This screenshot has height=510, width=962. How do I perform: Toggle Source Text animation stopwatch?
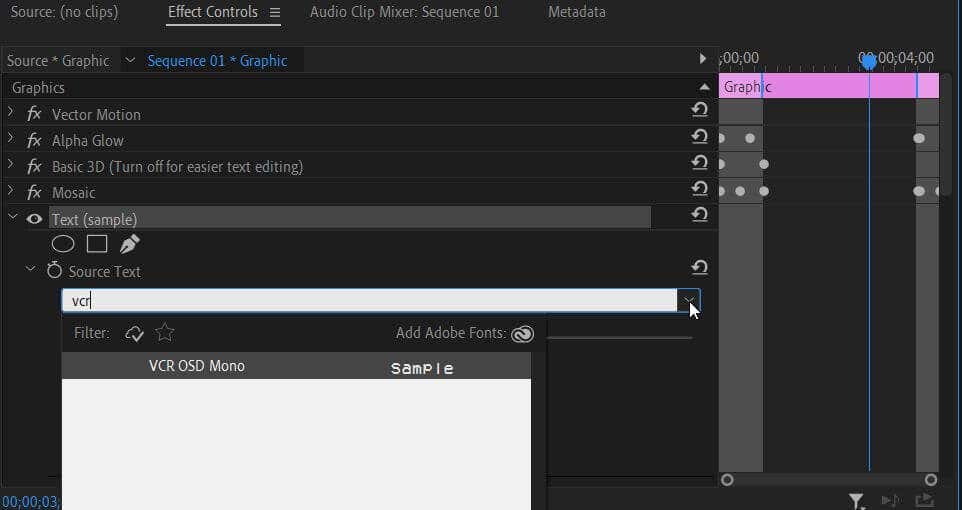pyautogui.click(x=54, y=271)
